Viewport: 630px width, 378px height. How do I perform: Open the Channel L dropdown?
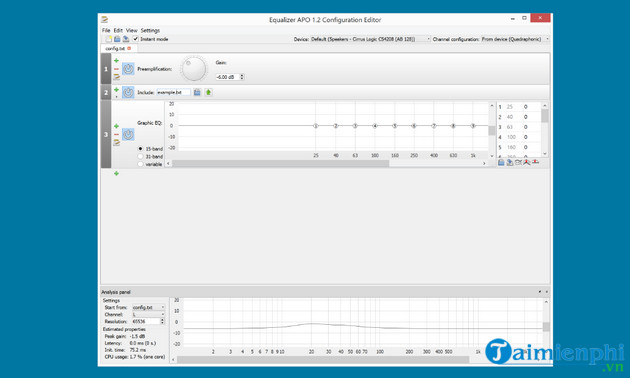tap(148, 314)
